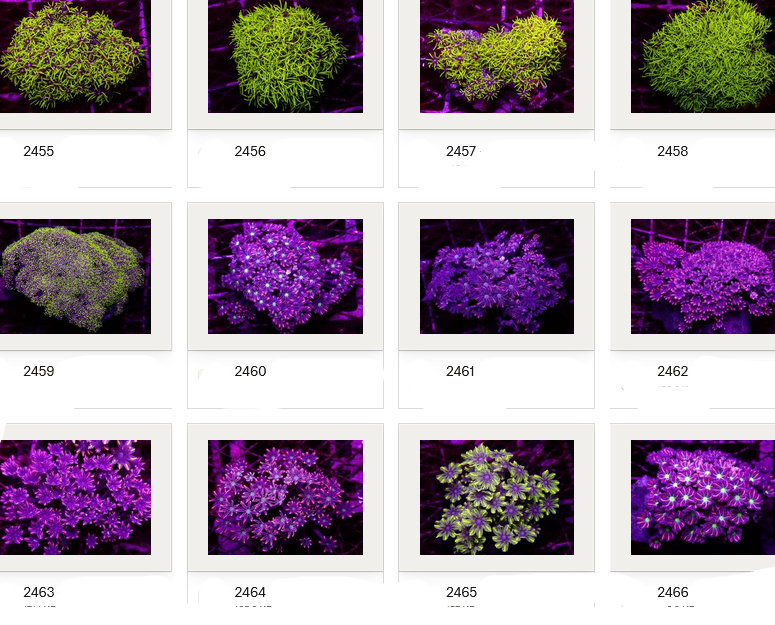This screenshot has width=775, height=625.
Task: Click the item number 2459
Action: (39, 371)
